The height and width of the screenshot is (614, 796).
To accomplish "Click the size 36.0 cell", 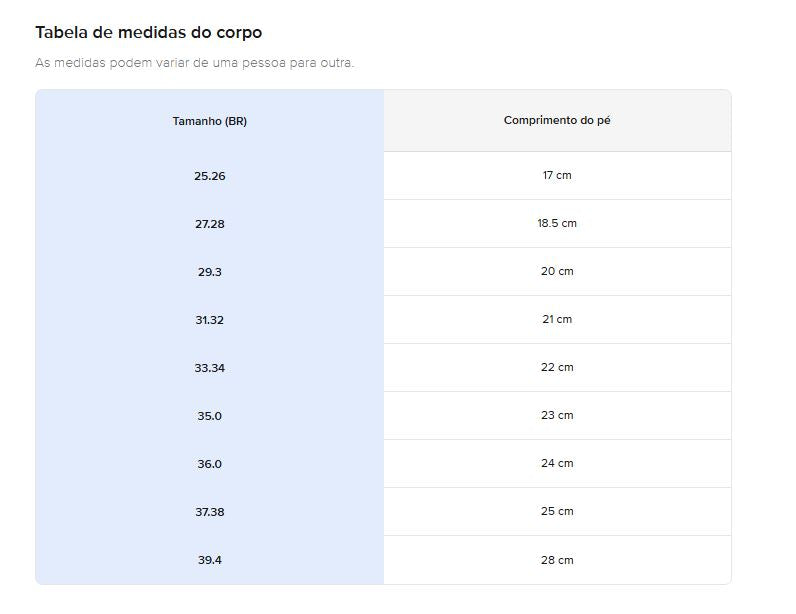I will tap(209, 464).
